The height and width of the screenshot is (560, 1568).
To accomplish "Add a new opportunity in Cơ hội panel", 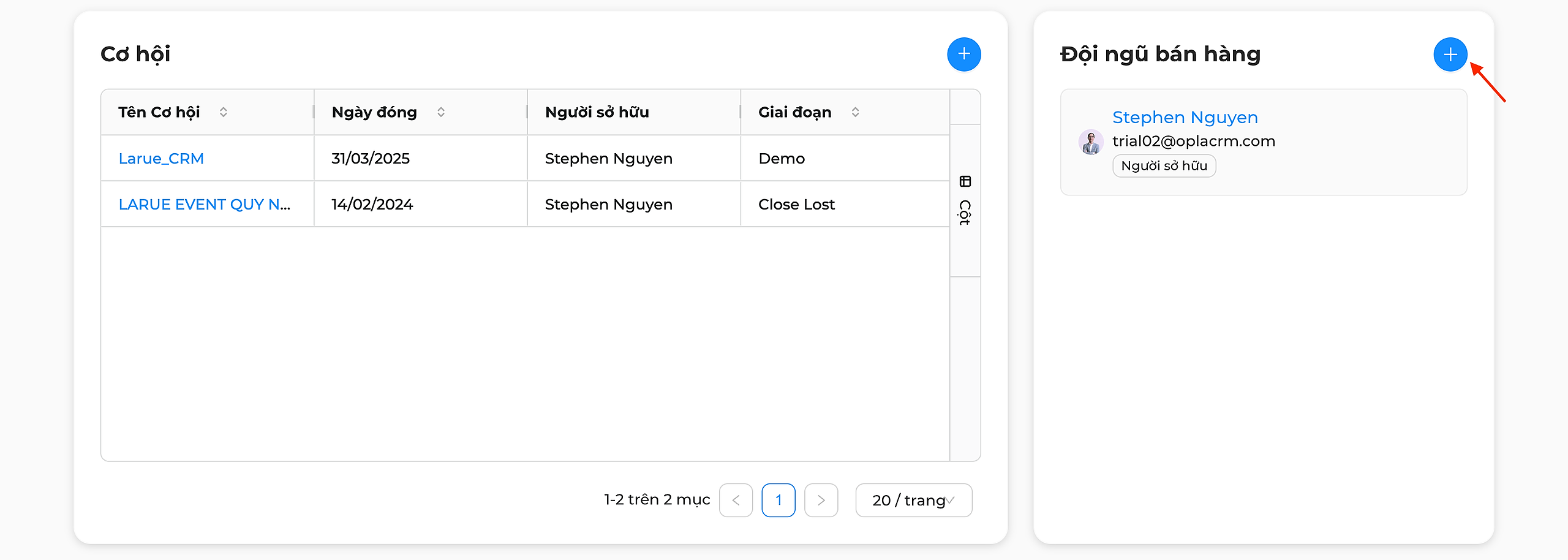I will 964,55.
